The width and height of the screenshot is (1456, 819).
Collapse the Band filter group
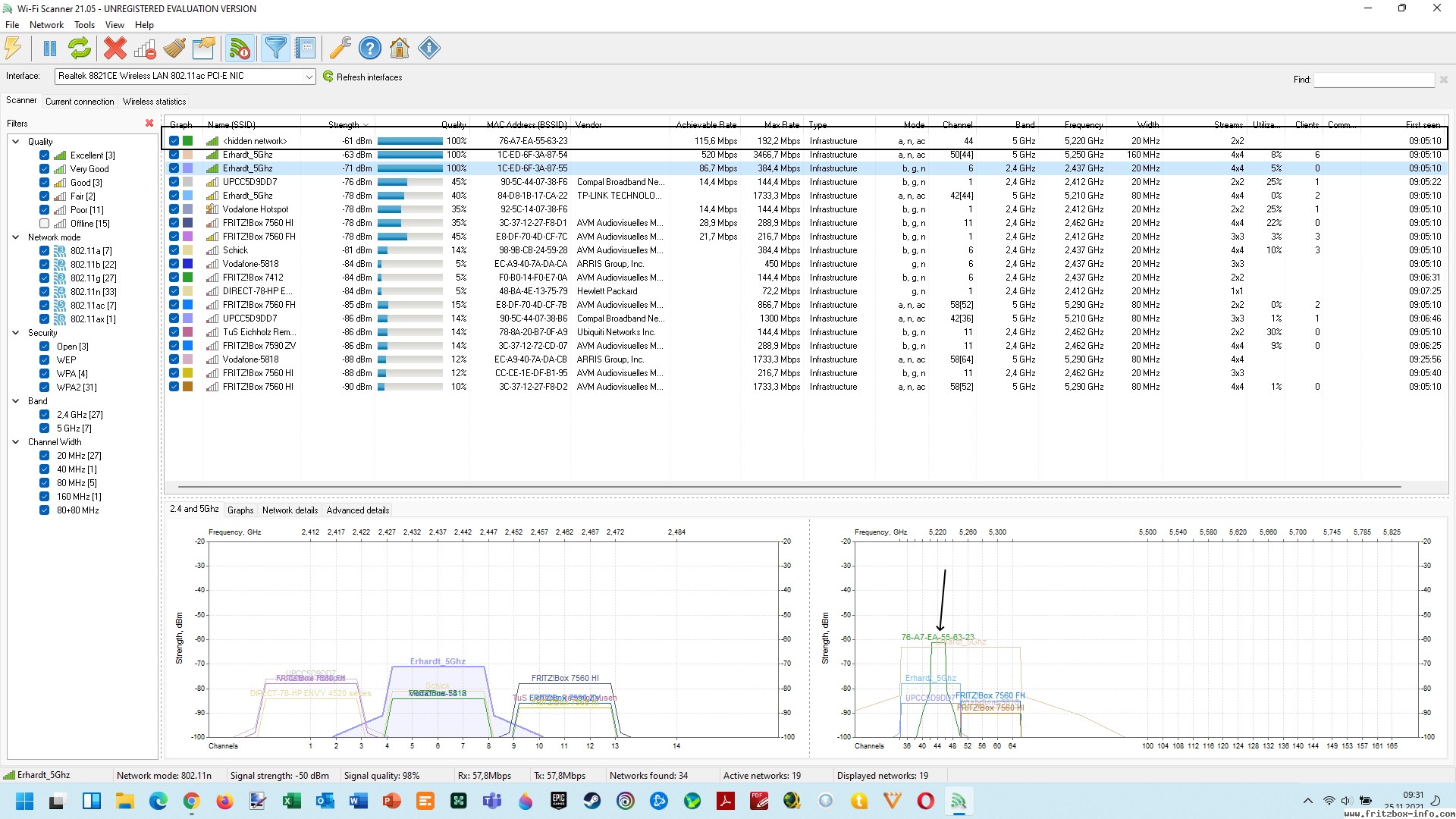pyautogui.click(x=16, y=401)
